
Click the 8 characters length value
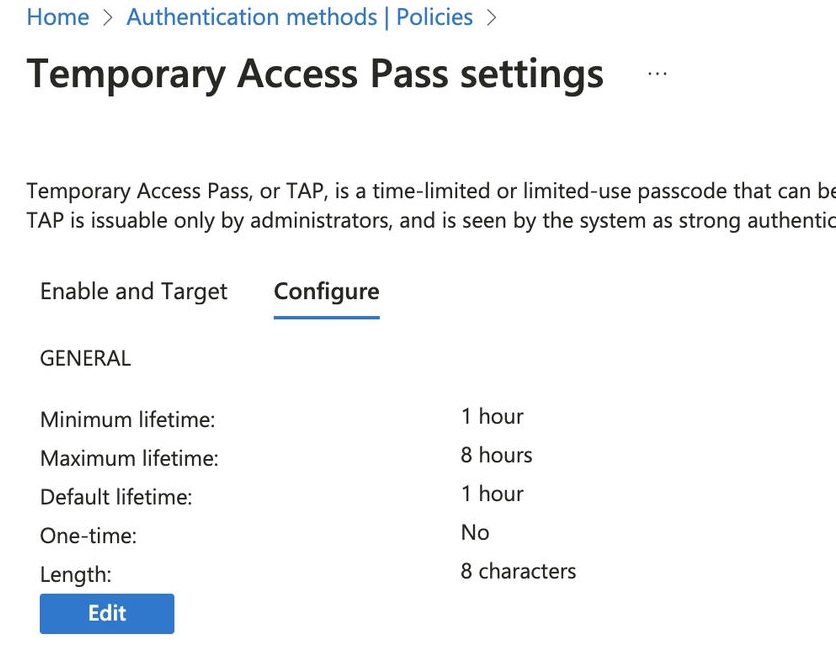click(x=518, y=571)
